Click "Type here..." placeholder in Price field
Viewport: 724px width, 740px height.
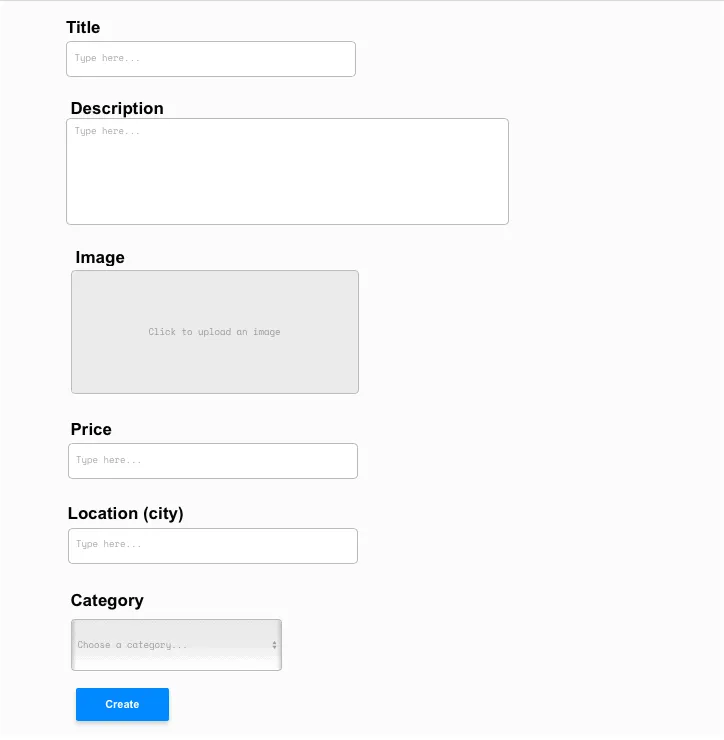tap(109, 460)
